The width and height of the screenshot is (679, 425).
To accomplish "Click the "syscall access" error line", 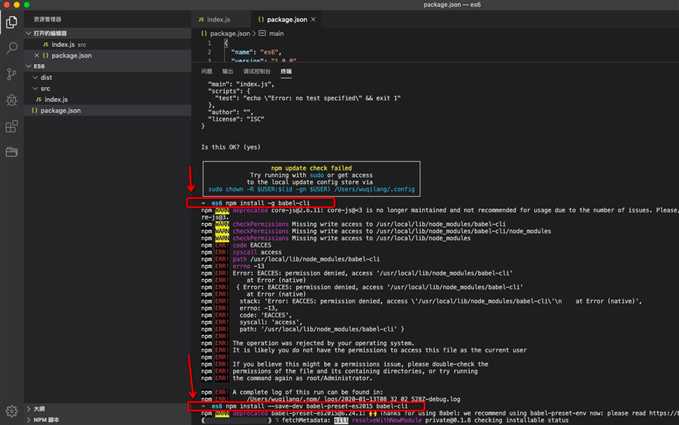I will coord(257,252).
